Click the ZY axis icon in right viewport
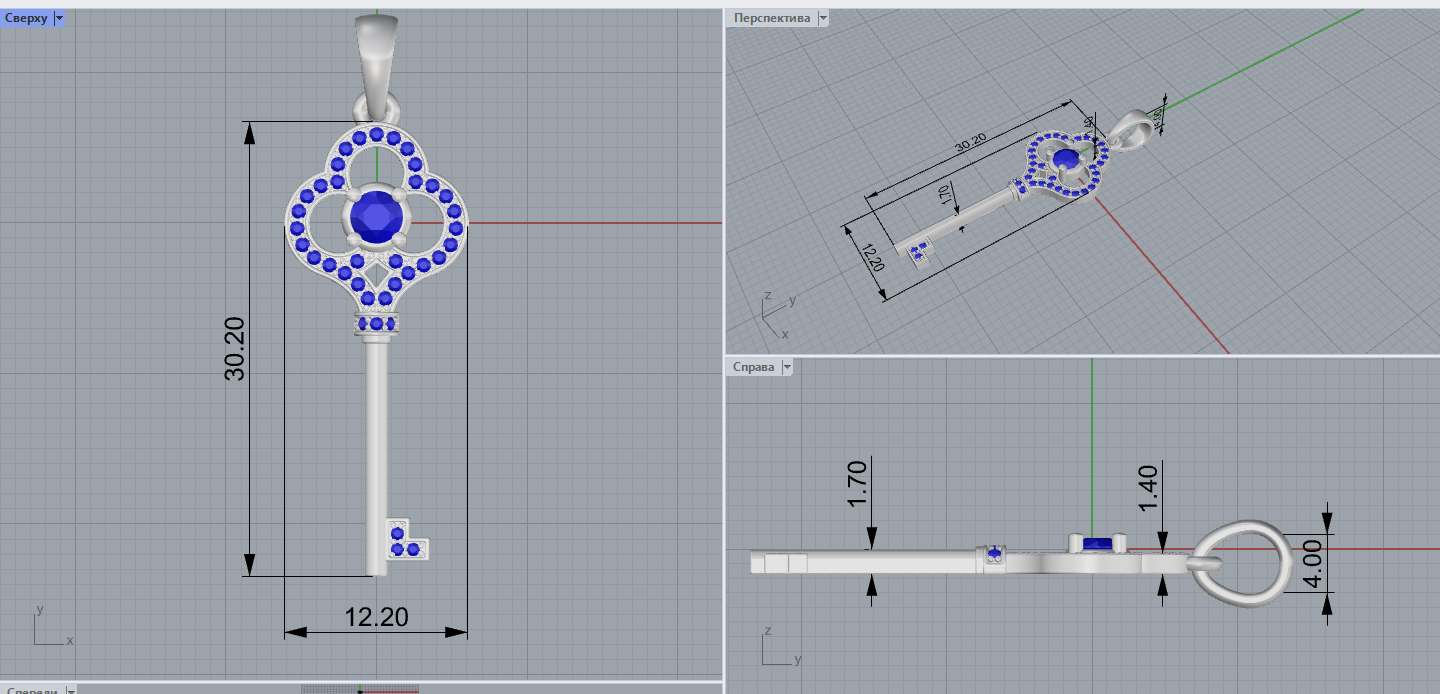1440x694 pixels. coord(774,649)
